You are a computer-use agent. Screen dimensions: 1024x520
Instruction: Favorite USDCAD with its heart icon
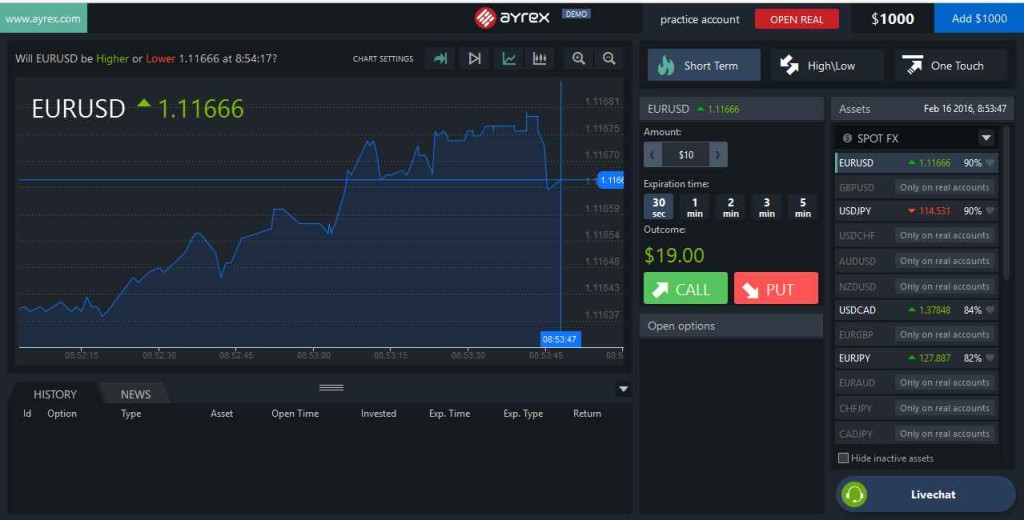tap(990, 310)
